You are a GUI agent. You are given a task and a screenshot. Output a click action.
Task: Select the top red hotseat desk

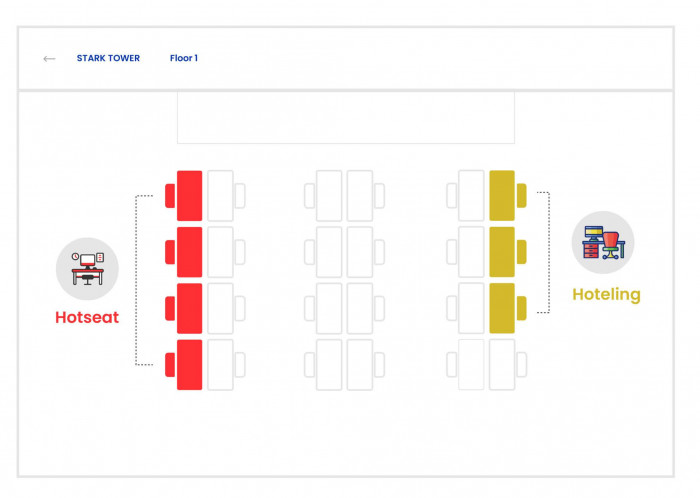[x=189, y=195]
